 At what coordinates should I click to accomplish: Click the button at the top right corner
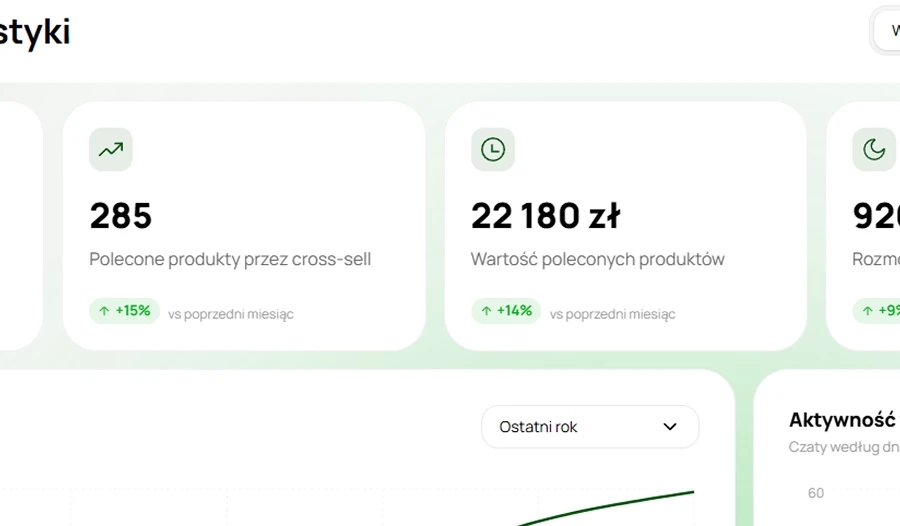(x=886, y=30)
